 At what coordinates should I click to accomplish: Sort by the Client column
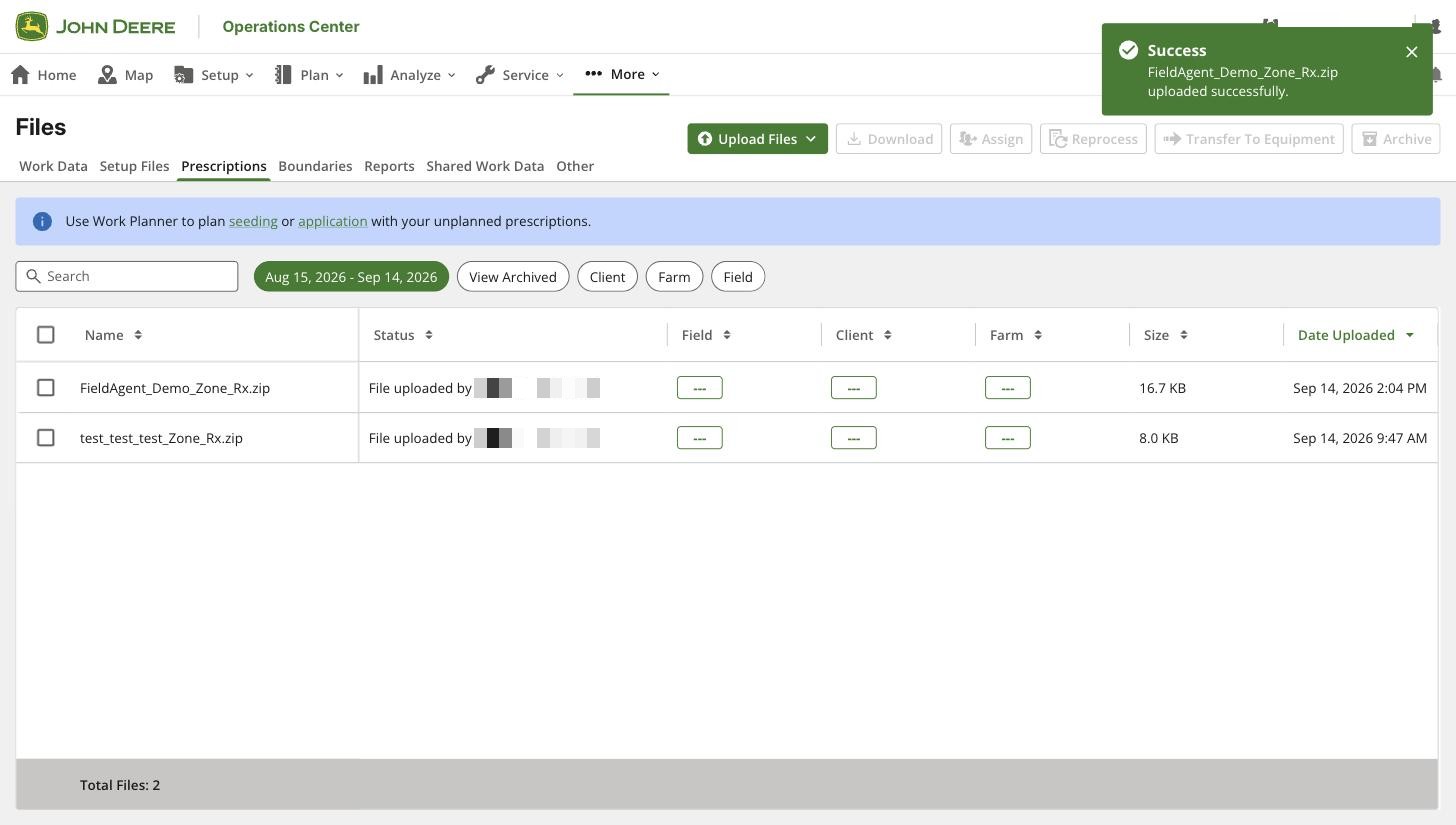[x=864, y=335]
